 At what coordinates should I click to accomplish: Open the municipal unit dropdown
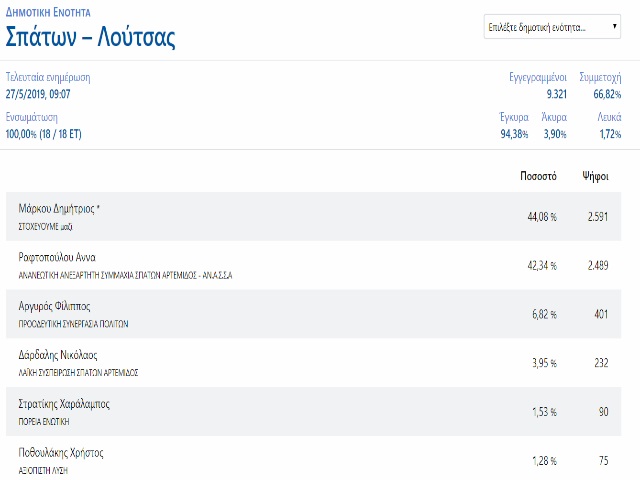click(552, 27)
